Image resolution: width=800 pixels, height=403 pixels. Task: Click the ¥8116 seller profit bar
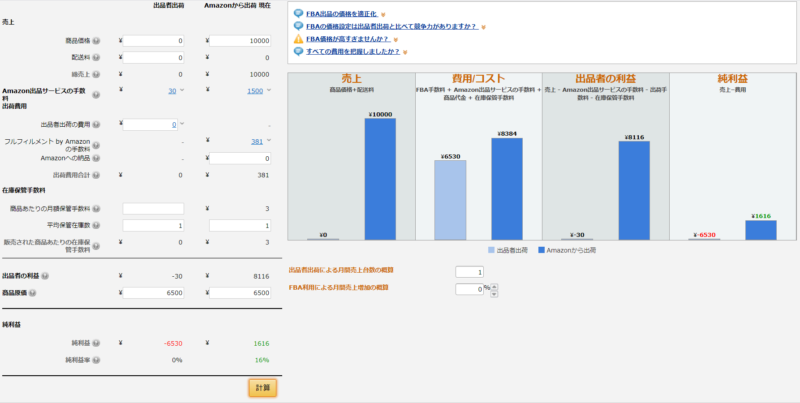634,190
